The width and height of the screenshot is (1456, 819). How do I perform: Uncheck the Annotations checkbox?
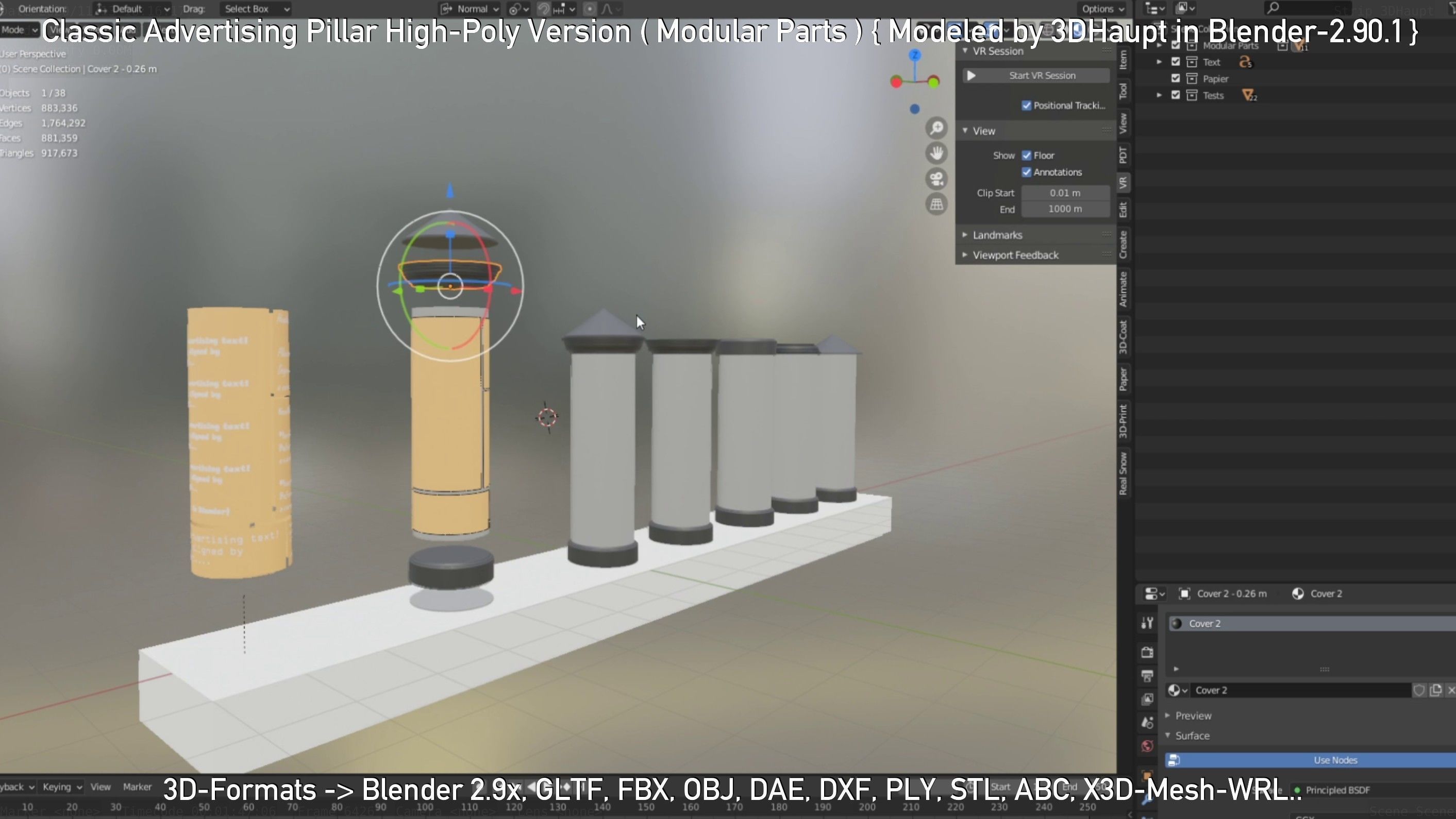(1027, 172)
